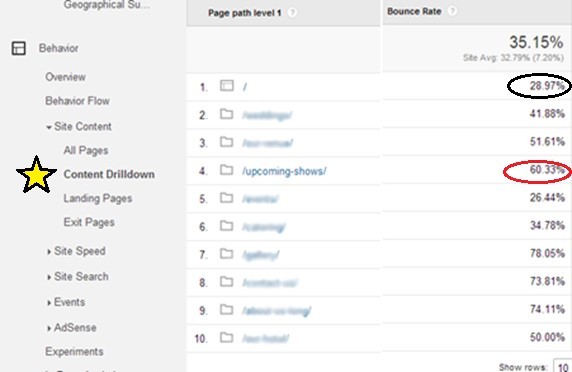Click the folder icon in row 10
Screen dimensions: 572x372
point(227,337)
